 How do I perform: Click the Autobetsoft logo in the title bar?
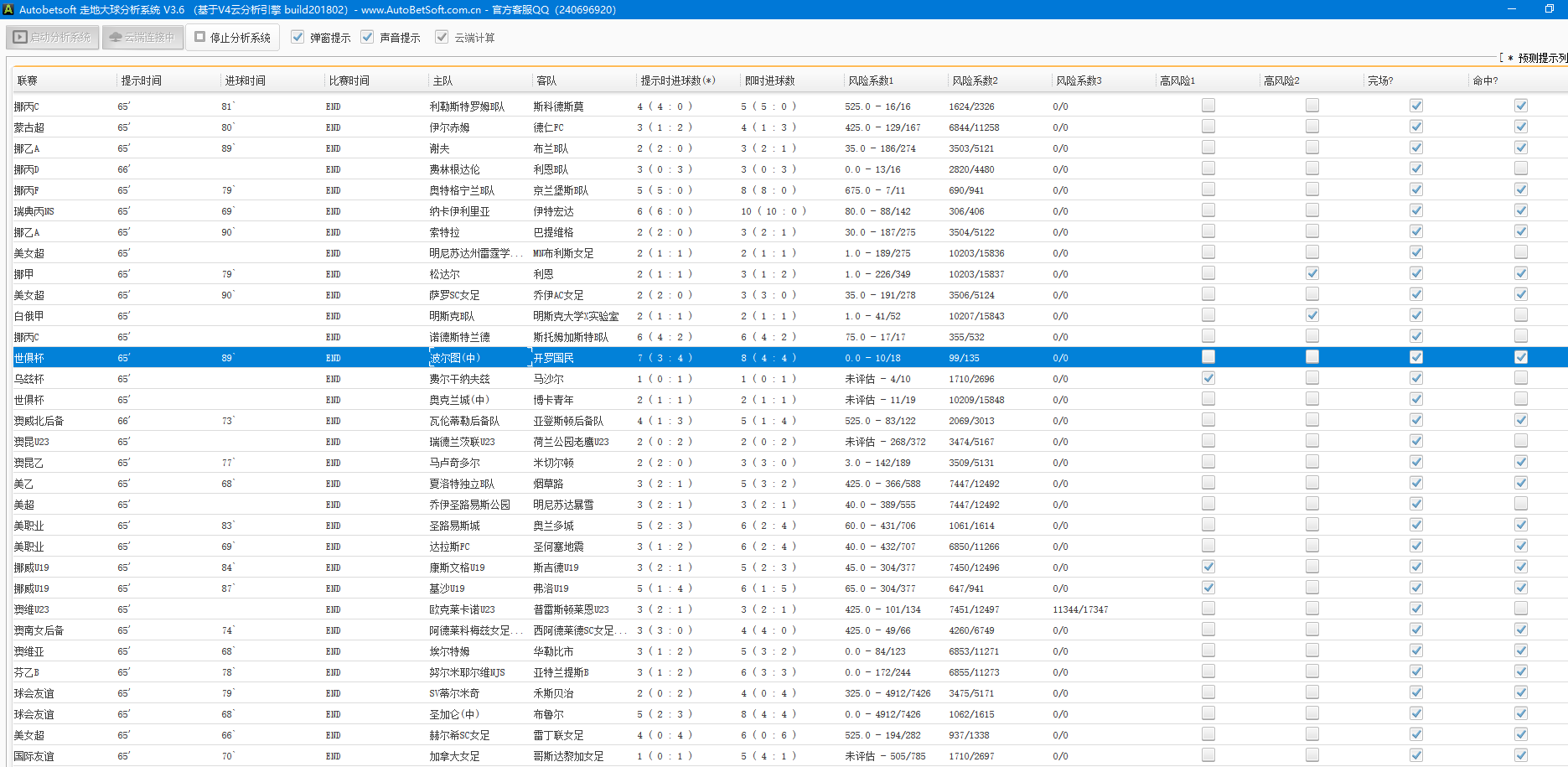[x=8, y=9]
